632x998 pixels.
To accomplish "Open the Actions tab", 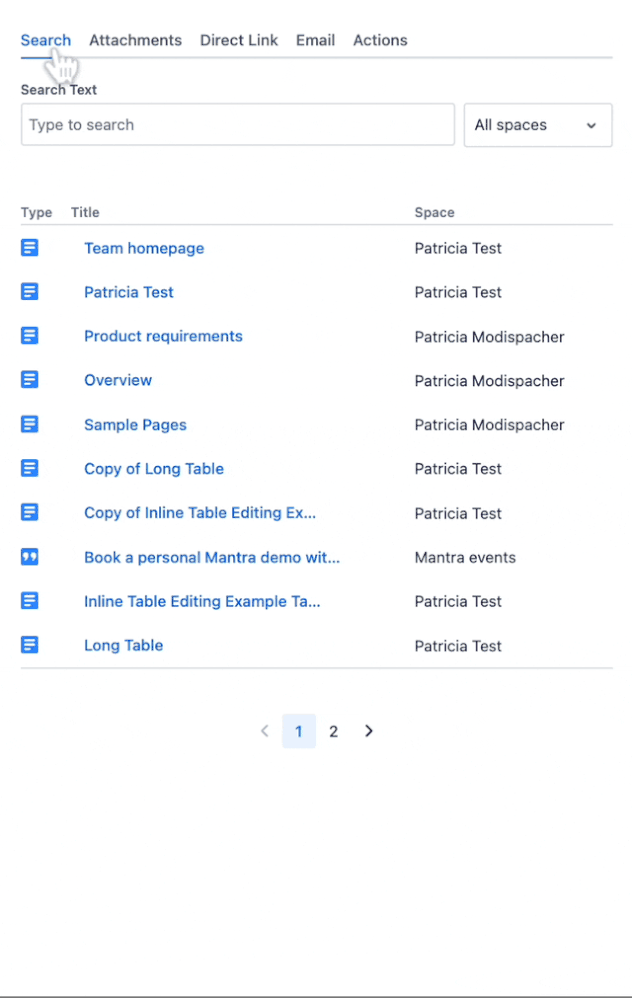I will (380, 40).
